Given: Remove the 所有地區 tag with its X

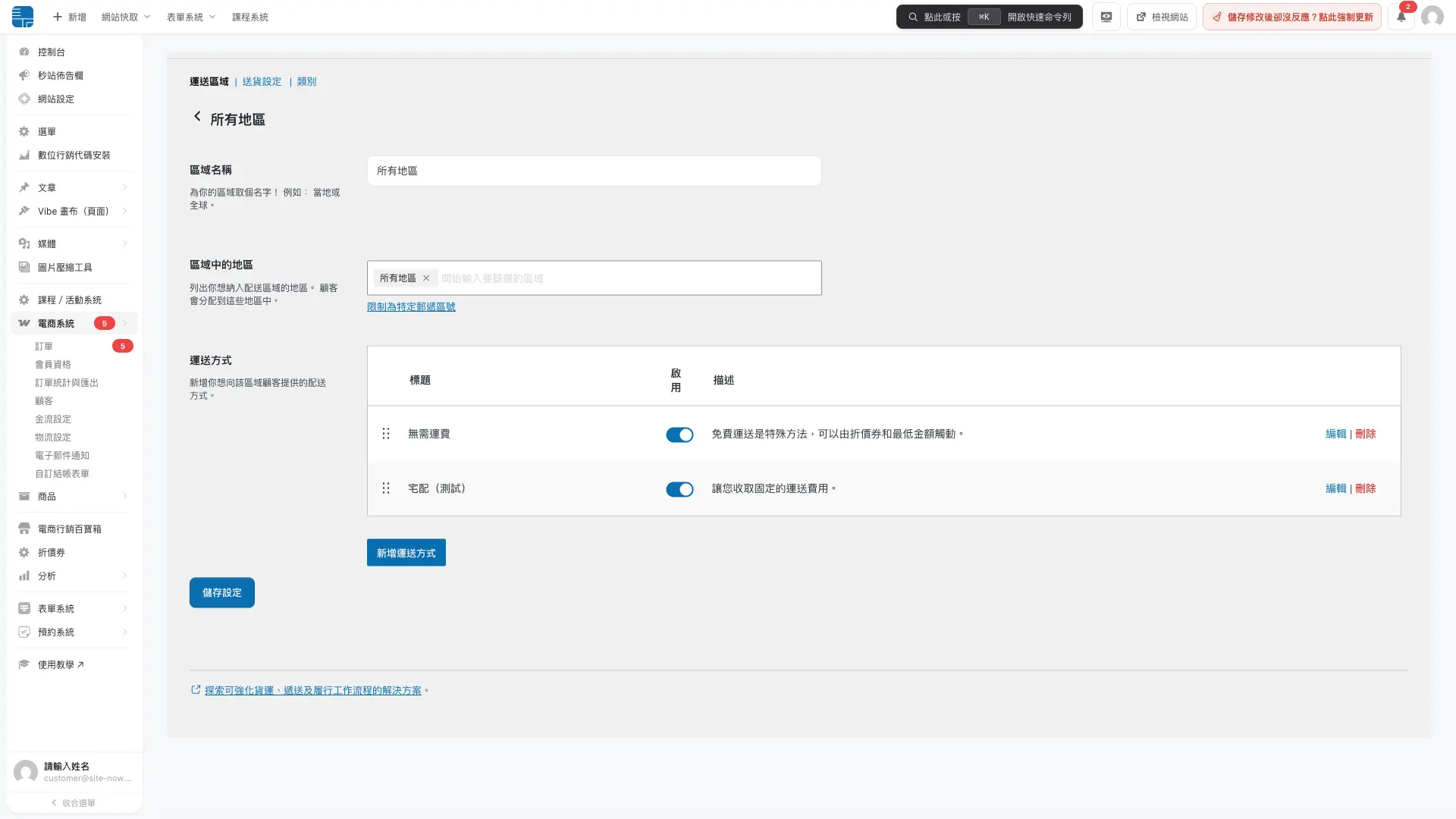Looking at the screenshot, I should (426, 278).
